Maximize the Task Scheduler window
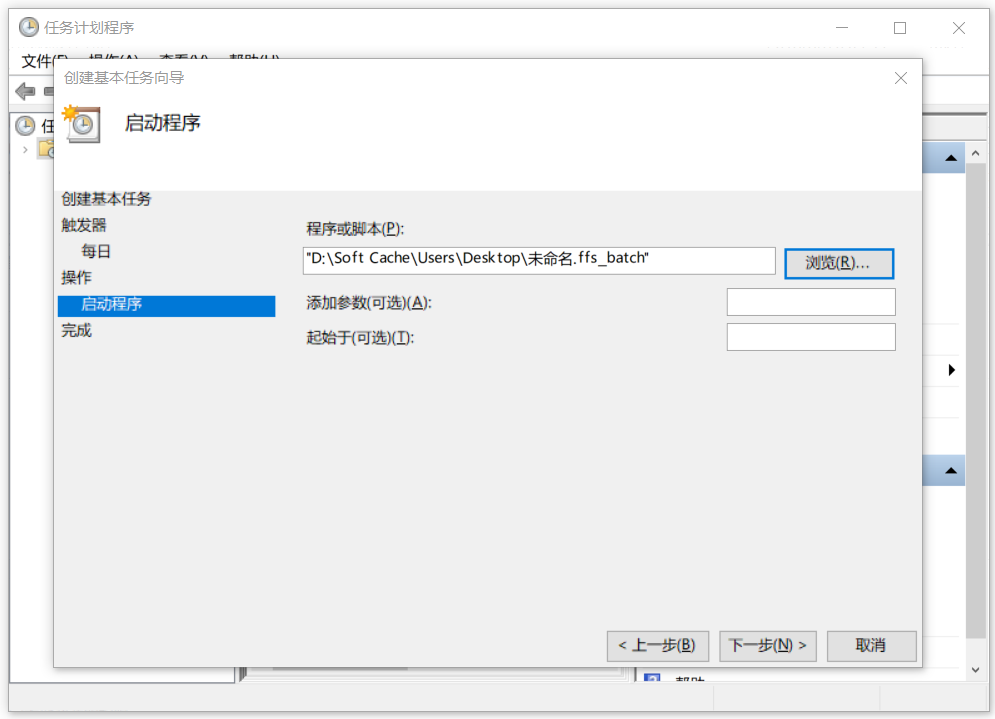The width and height of the screenshot is (995, 719). click(x=900, y=28)
